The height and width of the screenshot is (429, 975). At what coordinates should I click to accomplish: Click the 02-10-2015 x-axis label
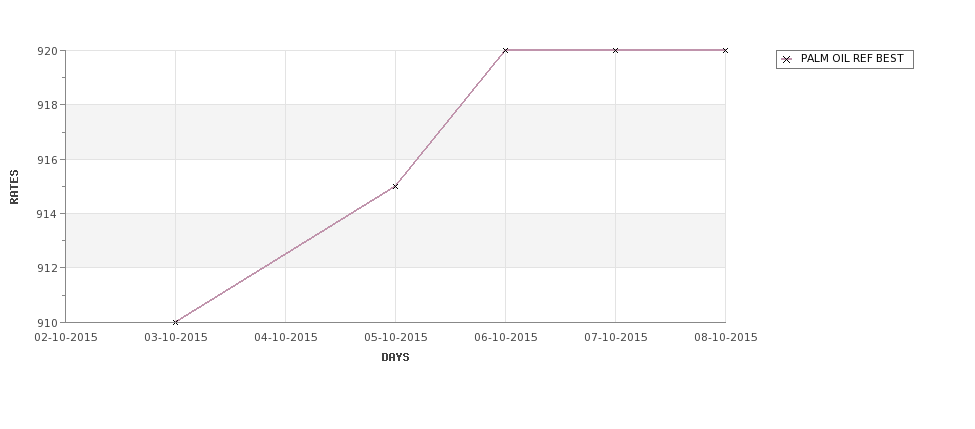pyautogui.click(x=66, y=338)
